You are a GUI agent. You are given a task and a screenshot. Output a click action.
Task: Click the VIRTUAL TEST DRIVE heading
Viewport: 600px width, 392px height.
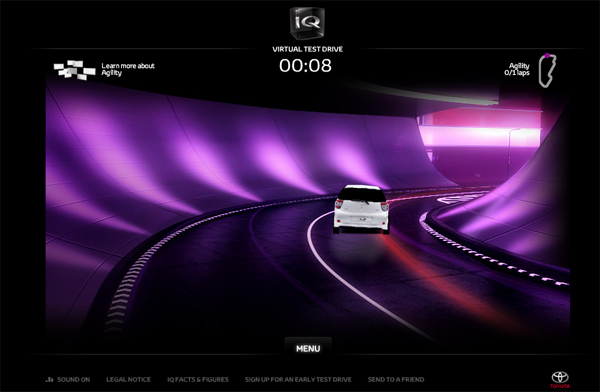coord(308,49)
